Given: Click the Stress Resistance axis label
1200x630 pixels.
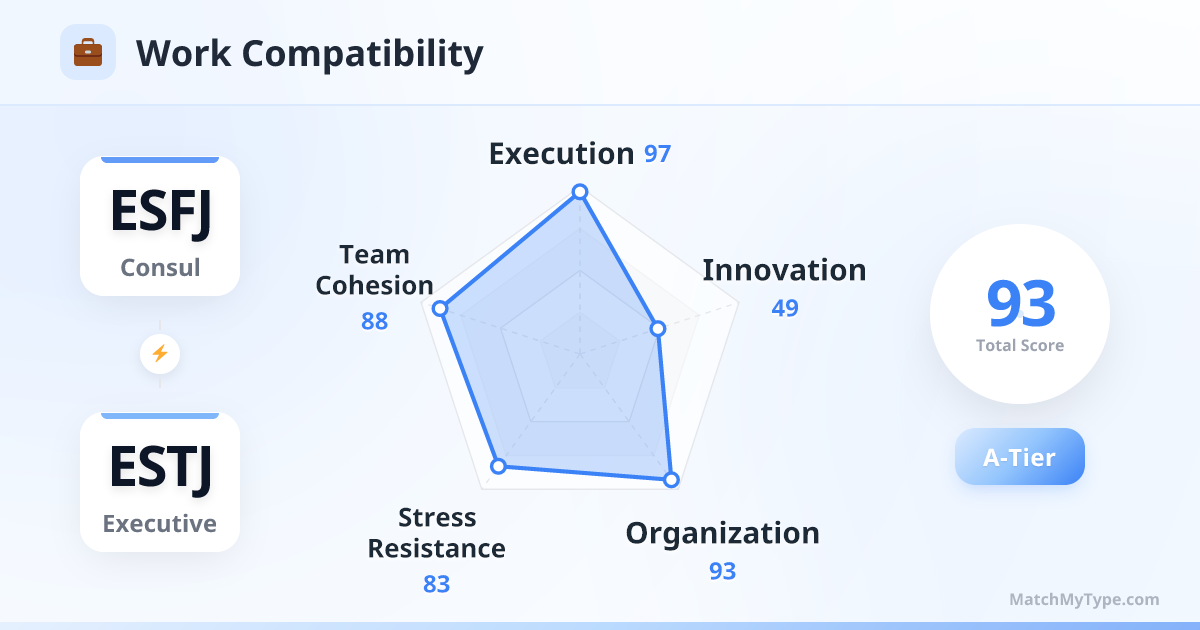Looking at the screenshot, I should coord(437,533).
